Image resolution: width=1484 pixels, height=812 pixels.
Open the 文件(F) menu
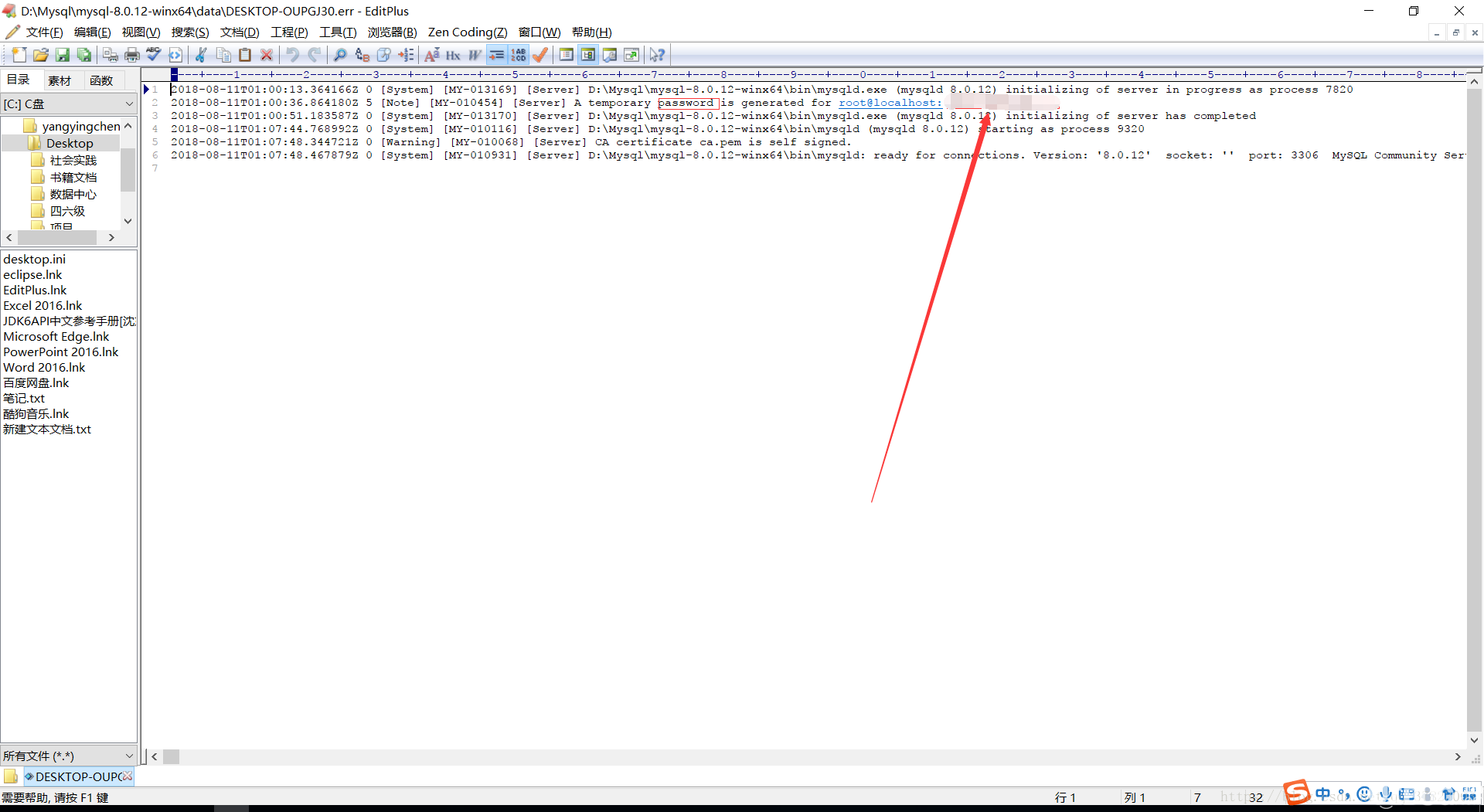(x=44, y=32)
